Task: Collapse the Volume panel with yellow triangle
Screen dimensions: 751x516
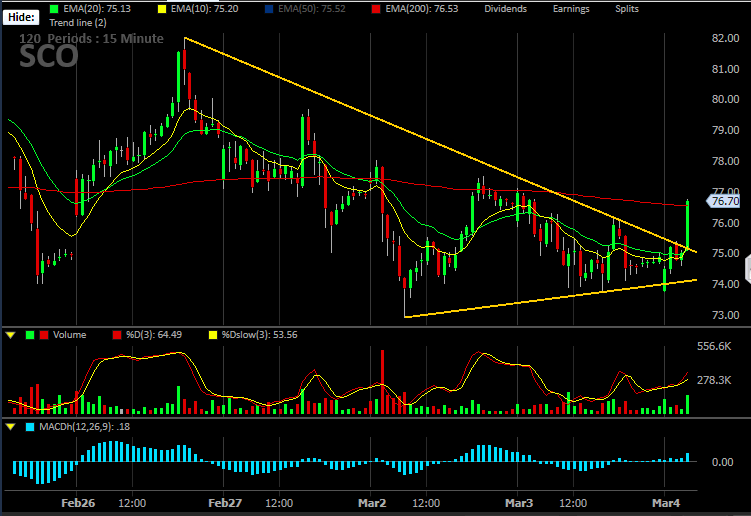Action: coord(11,335)
